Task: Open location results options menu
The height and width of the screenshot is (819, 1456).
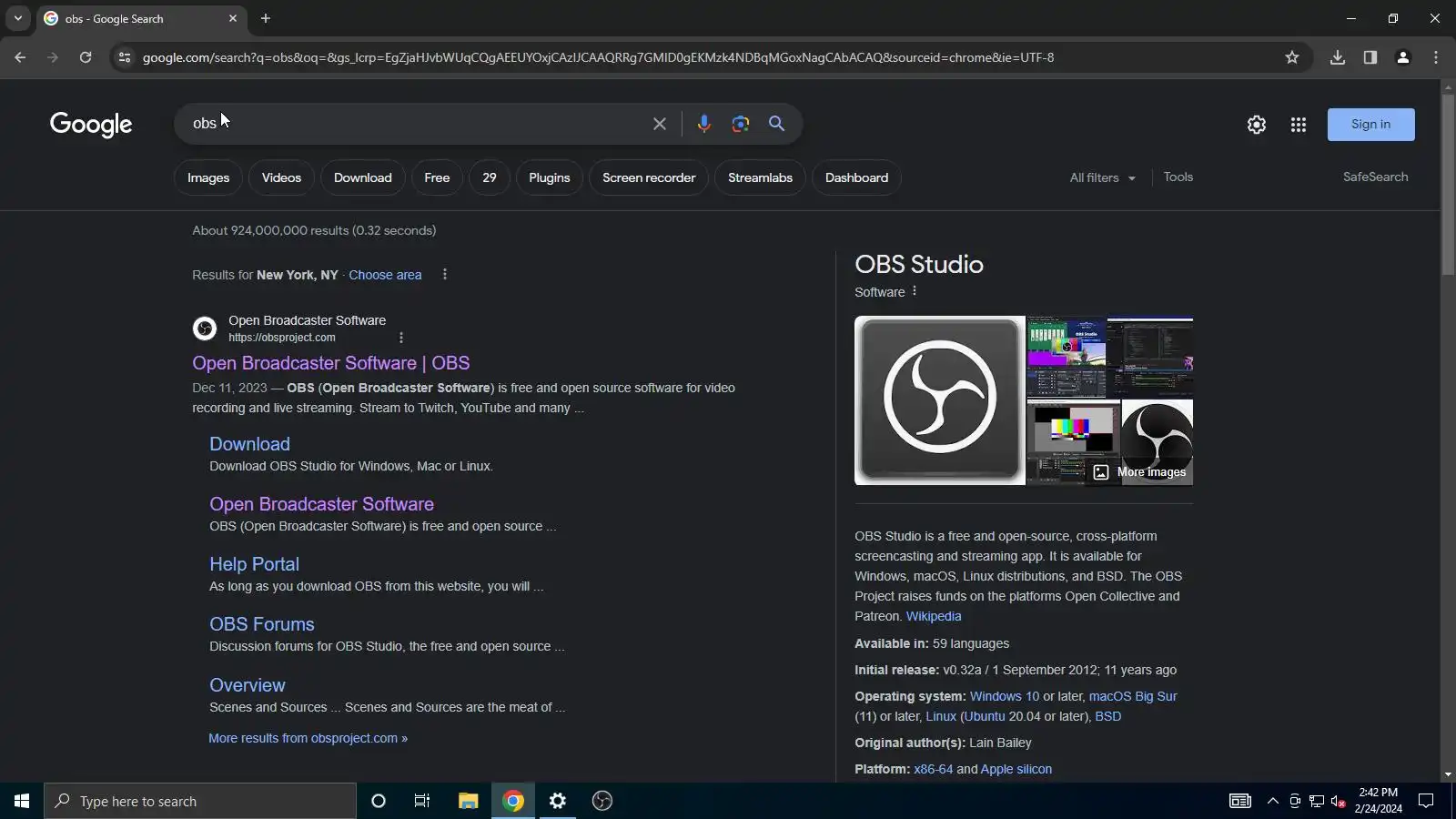Action: click(445, 275)
